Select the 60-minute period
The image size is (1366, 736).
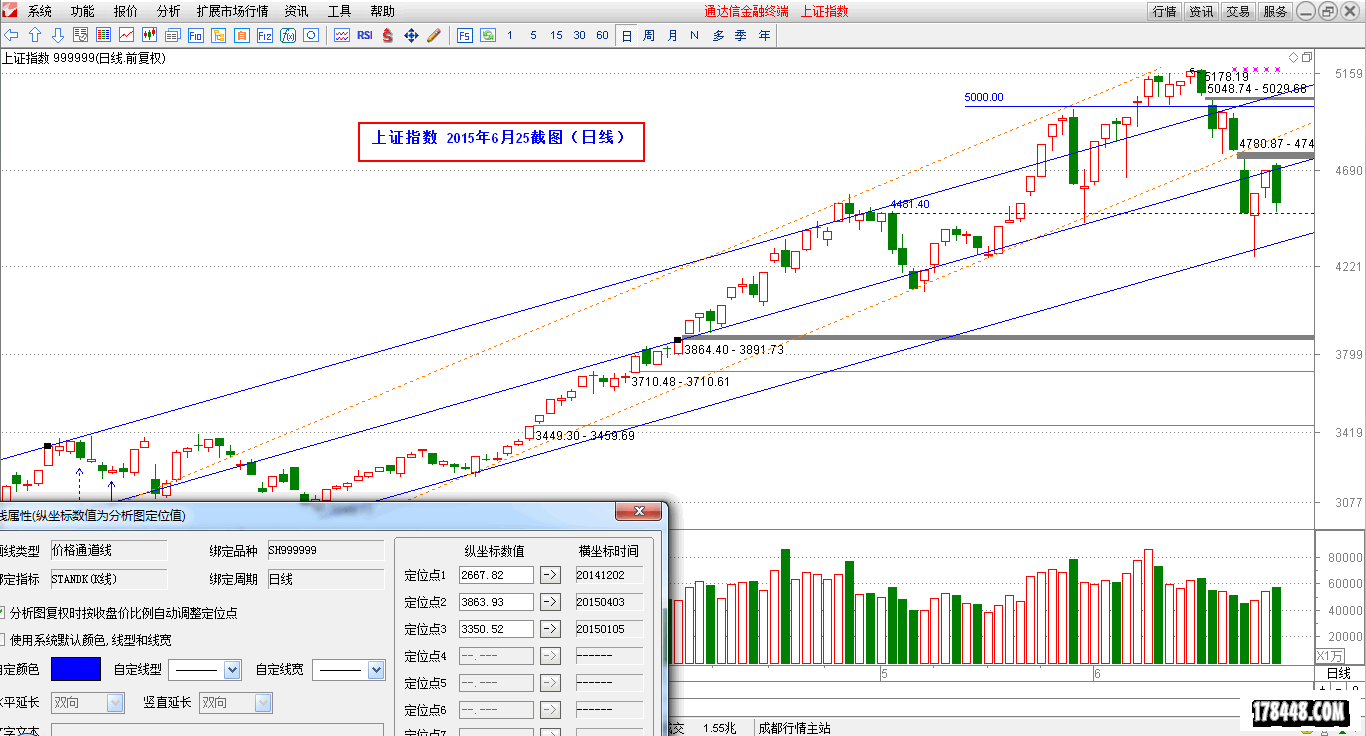602,35
